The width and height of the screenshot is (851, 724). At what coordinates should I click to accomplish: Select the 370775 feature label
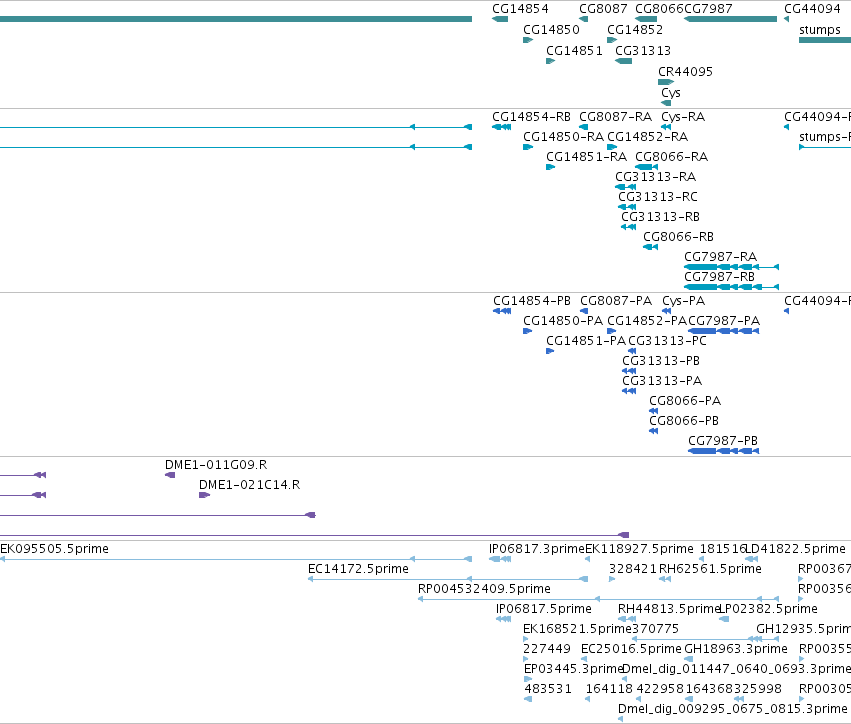click(655, 630)
